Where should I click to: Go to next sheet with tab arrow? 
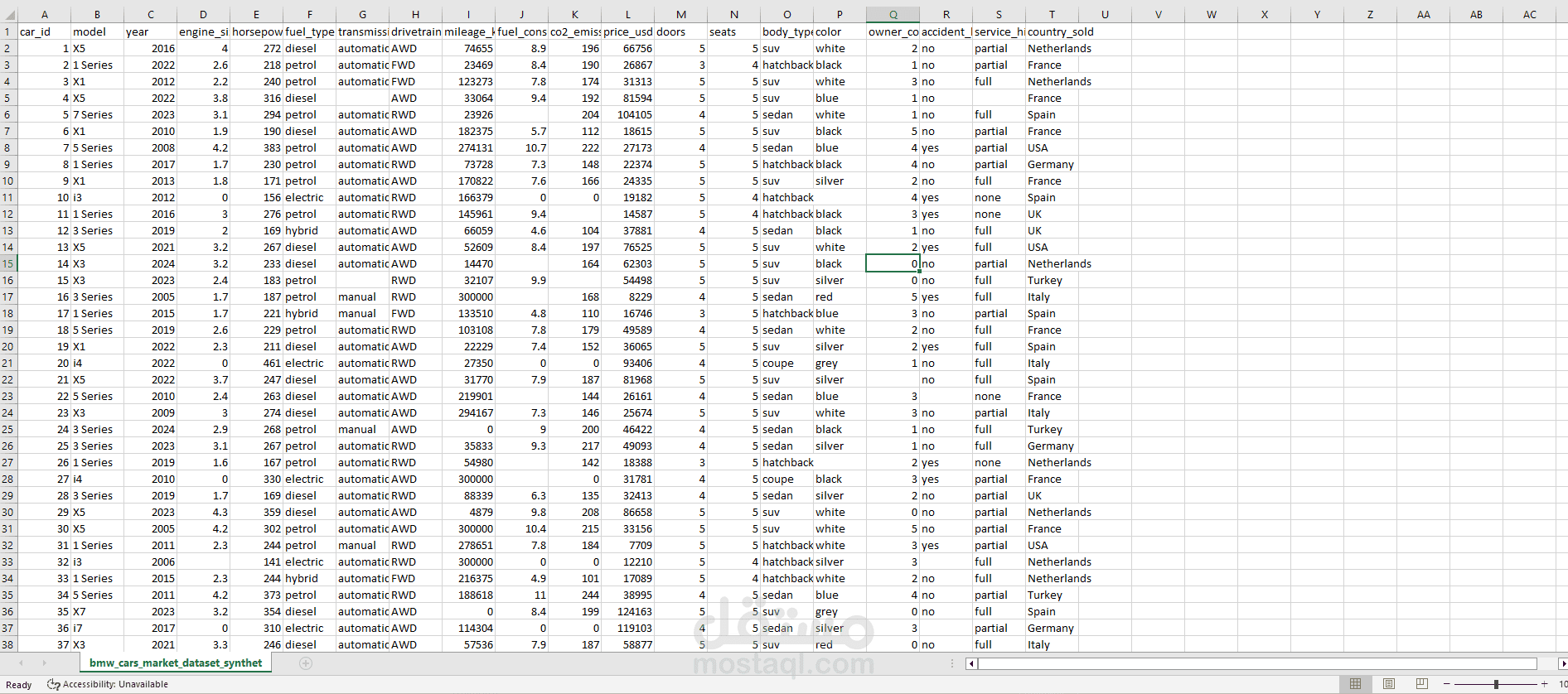pyautogui.click(x=44, y=663)
